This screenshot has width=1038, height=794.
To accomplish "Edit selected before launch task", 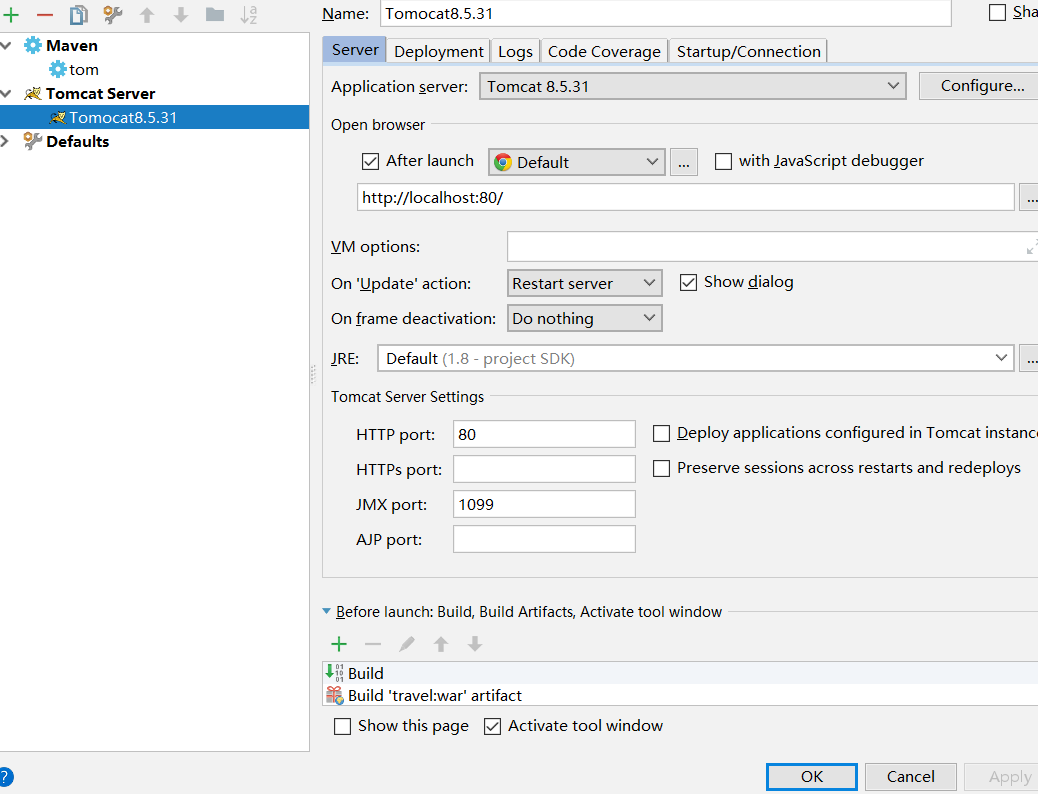I will point(406,644).
